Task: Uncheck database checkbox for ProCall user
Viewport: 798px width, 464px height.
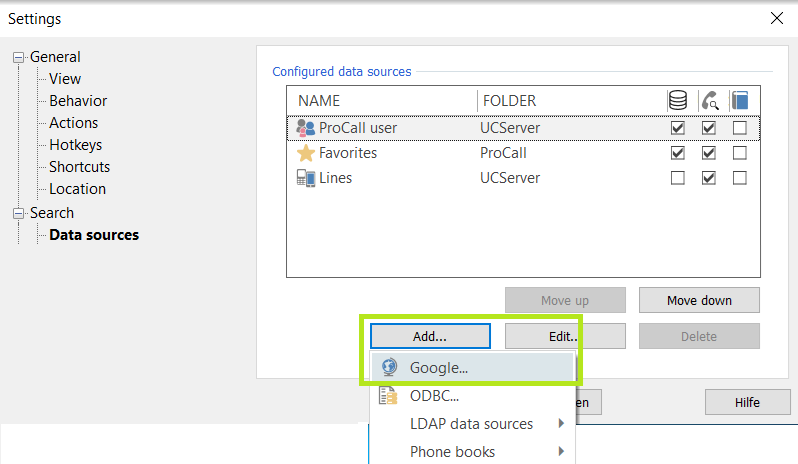Action: (x=678, y=128)
